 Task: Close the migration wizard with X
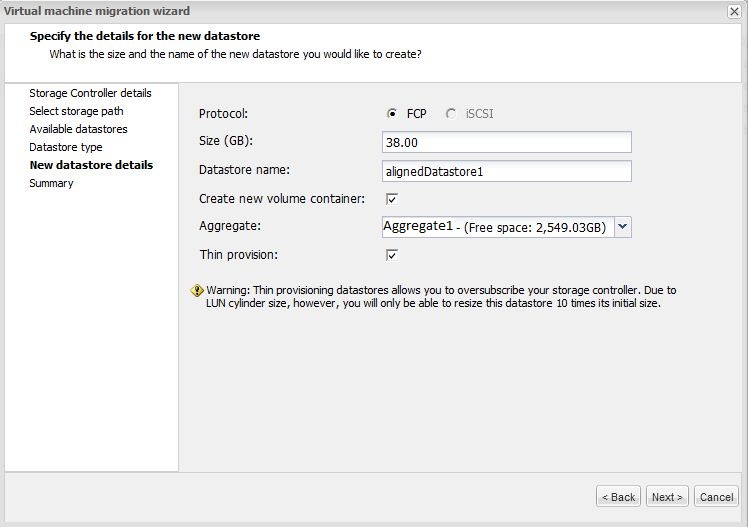[x=734, y=11]
